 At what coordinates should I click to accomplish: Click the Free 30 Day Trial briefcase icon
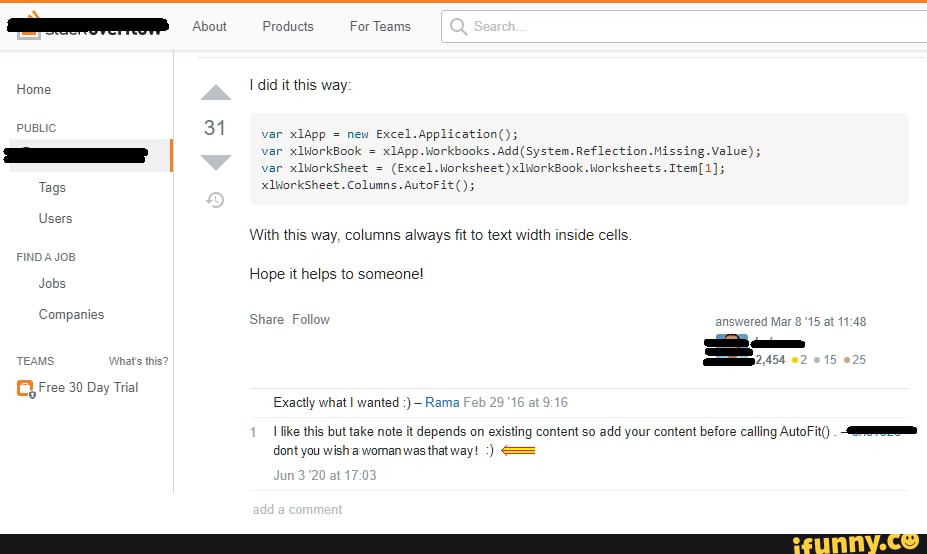coord(26,389)
